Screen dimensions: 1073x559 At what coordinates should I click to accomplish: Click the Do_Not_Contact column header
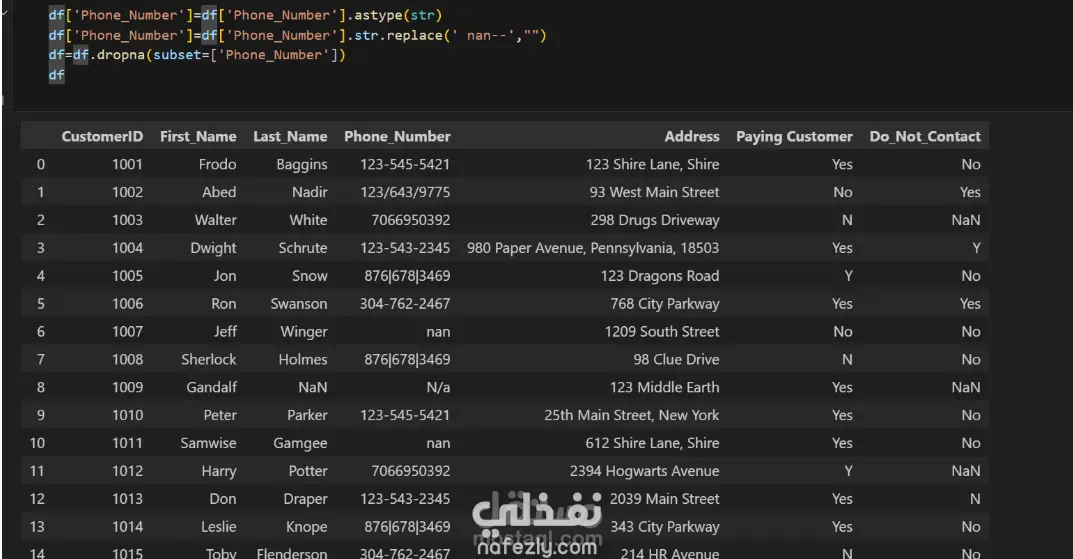coord(925,136)
